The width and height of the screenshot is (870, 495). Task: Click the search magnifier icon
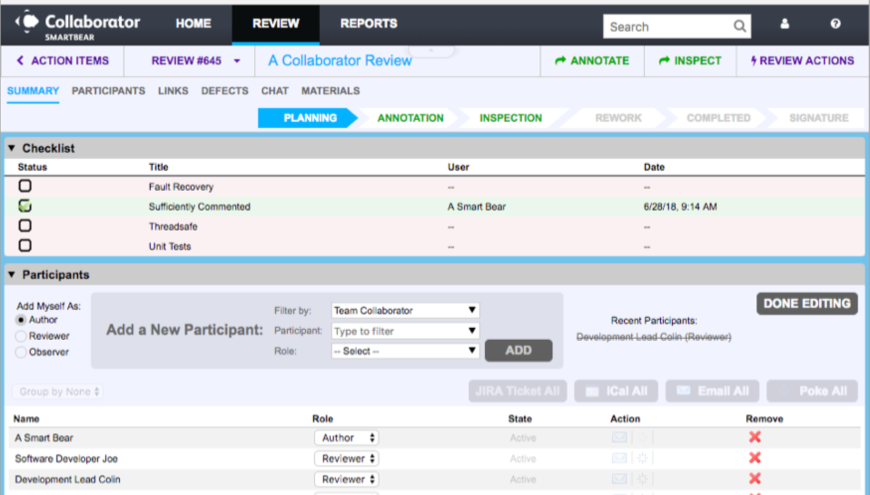(739, 27)
